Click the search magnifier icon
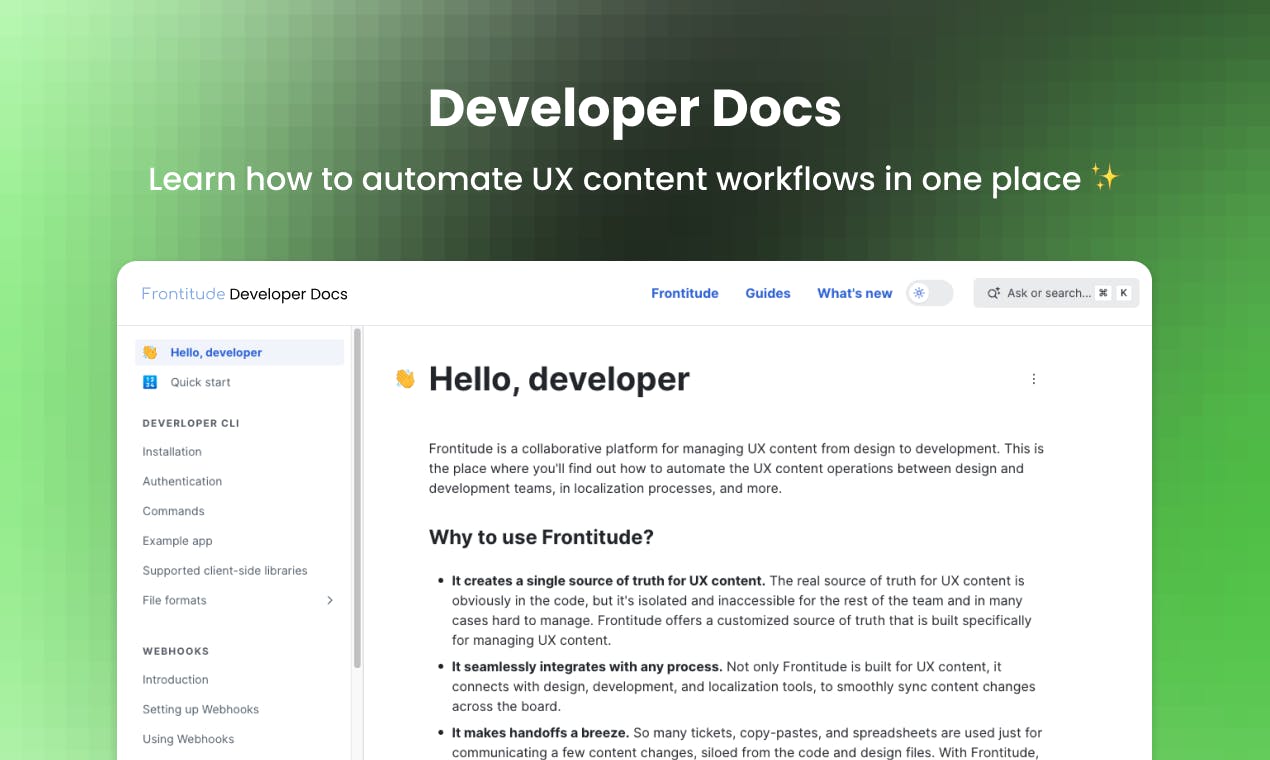 [993, 293]
